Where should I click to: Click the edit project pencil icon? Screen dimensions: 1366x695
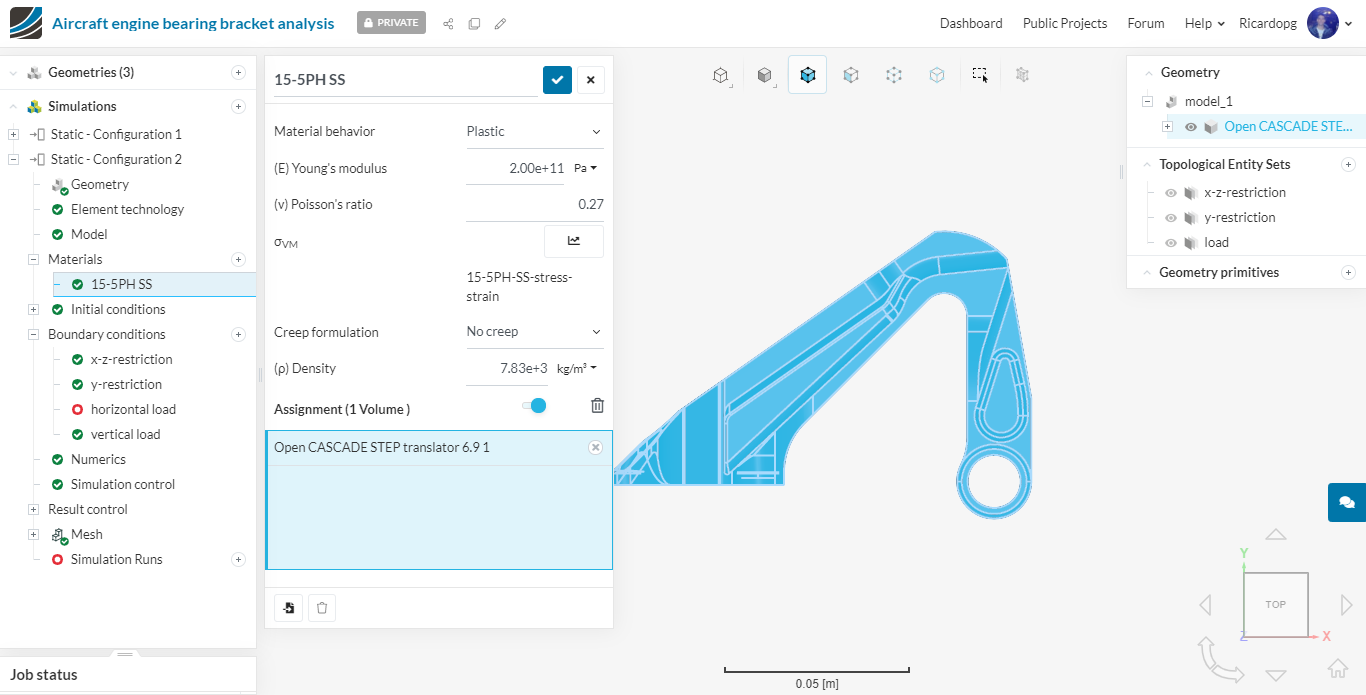pos(500,23)
